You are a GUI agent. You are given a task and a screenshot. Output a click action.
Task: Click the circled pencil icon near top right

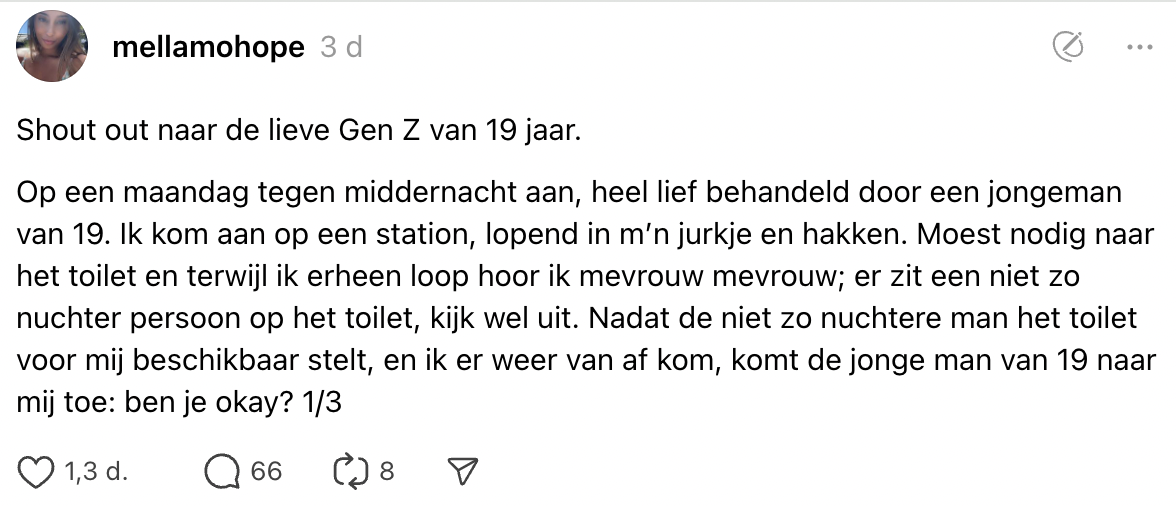(1069, 46)
